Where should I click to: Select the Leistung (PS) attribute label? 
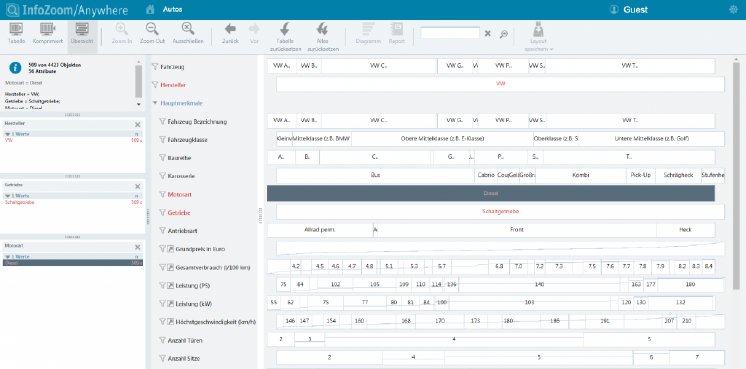coord(192,286)
